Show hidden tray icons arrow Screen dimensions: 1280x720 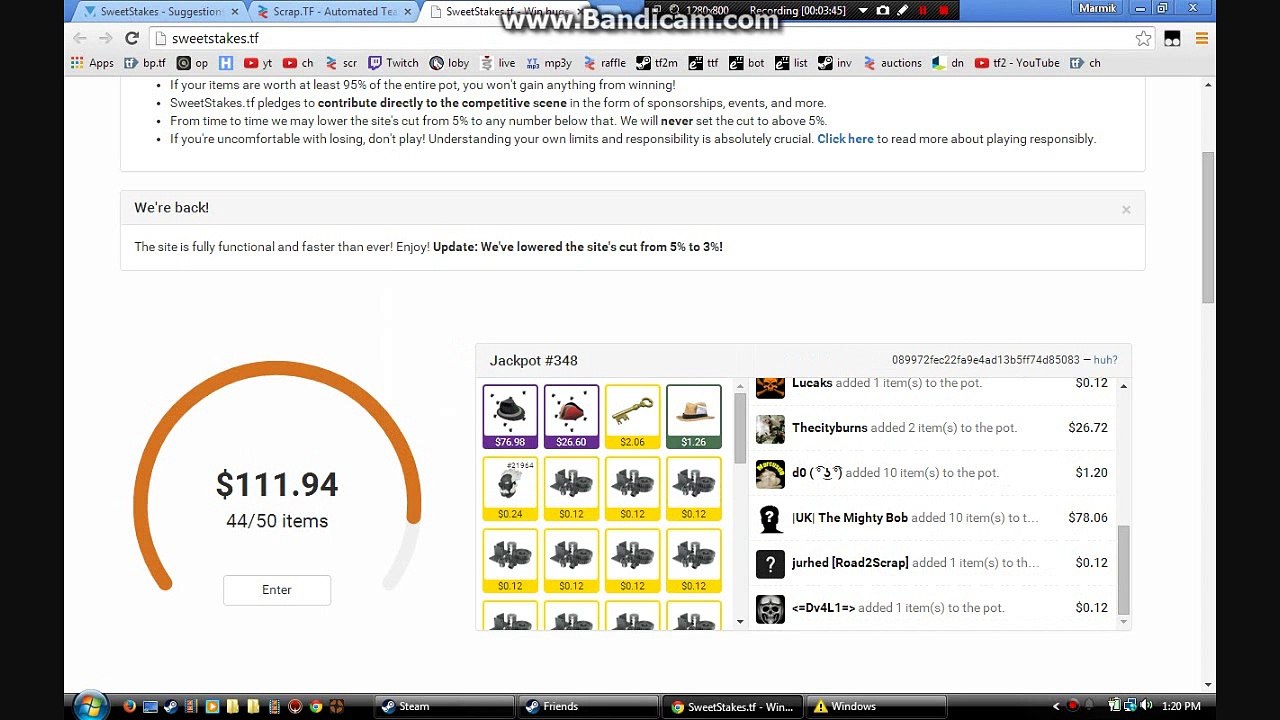click(x=1056, y=706)
